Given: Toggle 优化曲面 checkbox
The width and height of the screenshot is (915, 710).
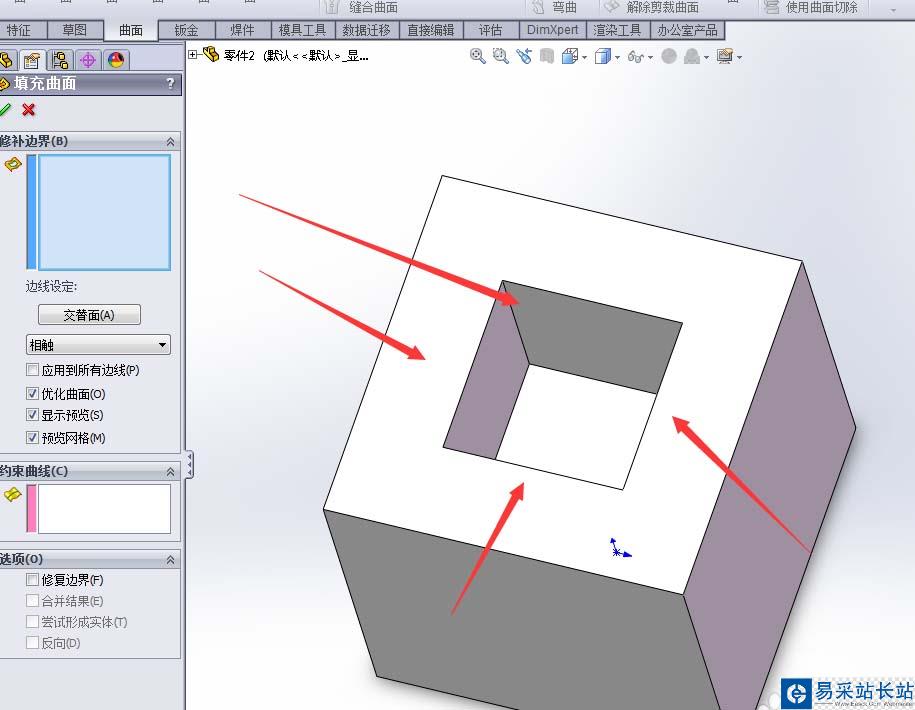Looking at the screenshot, I should point(33,394).
